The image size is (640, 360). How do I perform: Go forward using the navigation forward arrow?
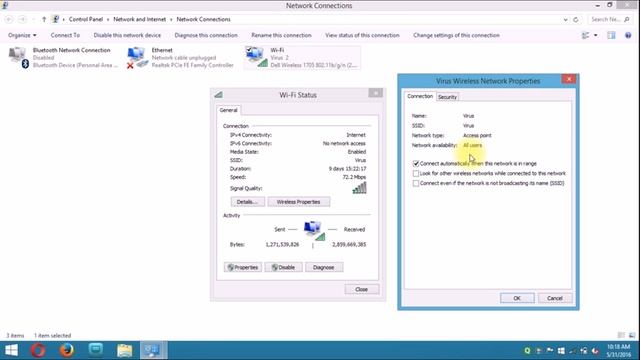[22, 19]
